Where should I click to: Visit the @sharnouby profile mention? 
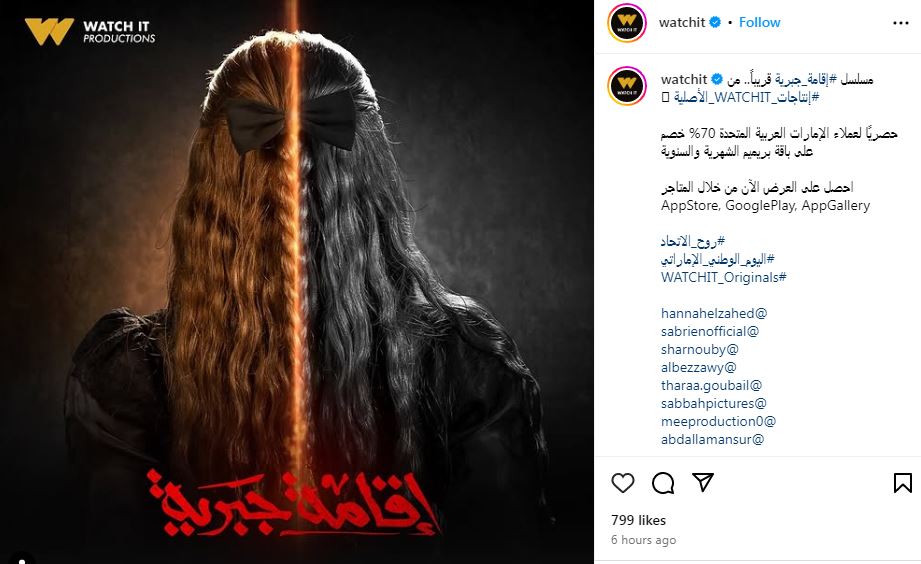pos(700,350)
